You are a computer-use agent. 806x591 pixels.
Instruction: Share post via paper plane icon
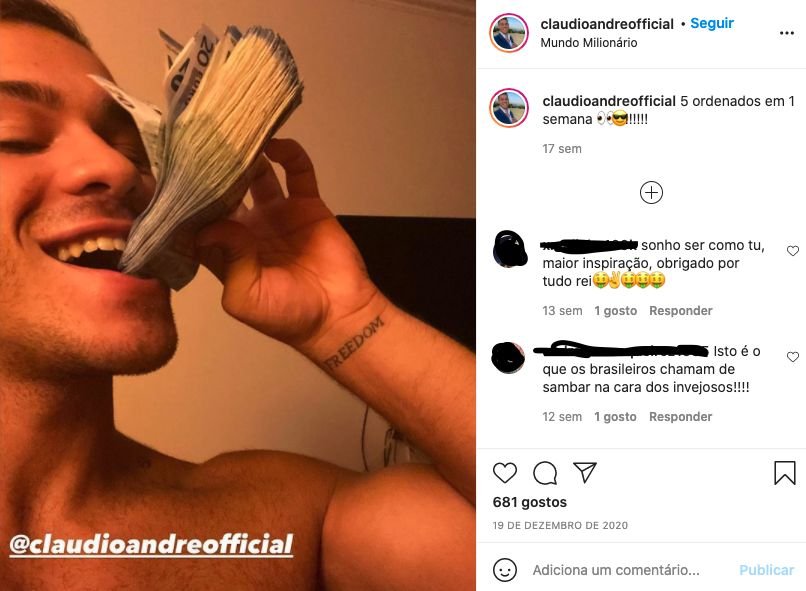[x=585, y=472]
